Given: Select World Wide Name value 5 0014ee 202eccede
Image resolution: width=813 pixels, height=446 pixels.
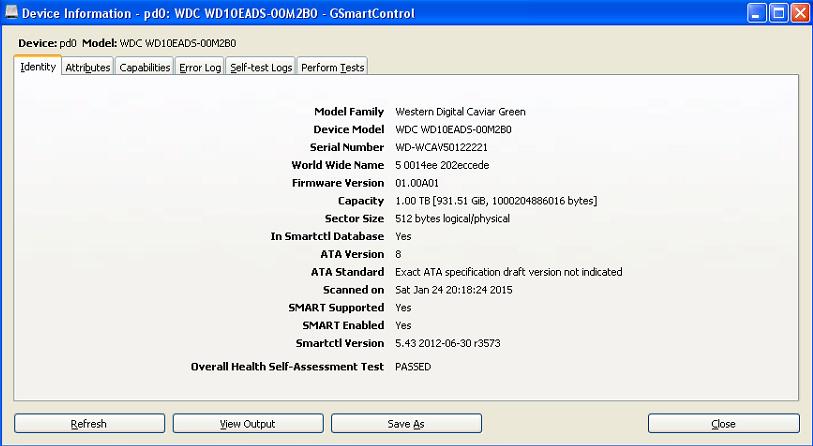Looking at the screenshot, I should tap(442, 165).
